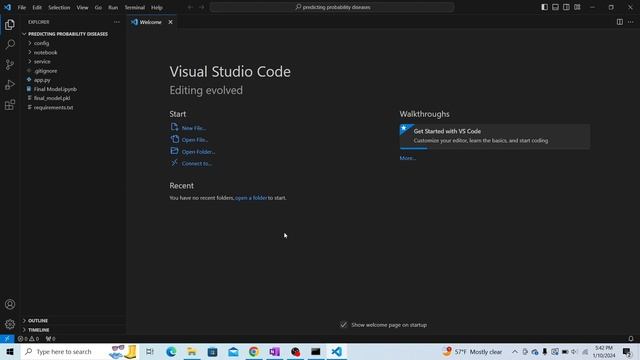Open the View menu
The height and width of the screenshot is (360, 640).
[82, 7]
